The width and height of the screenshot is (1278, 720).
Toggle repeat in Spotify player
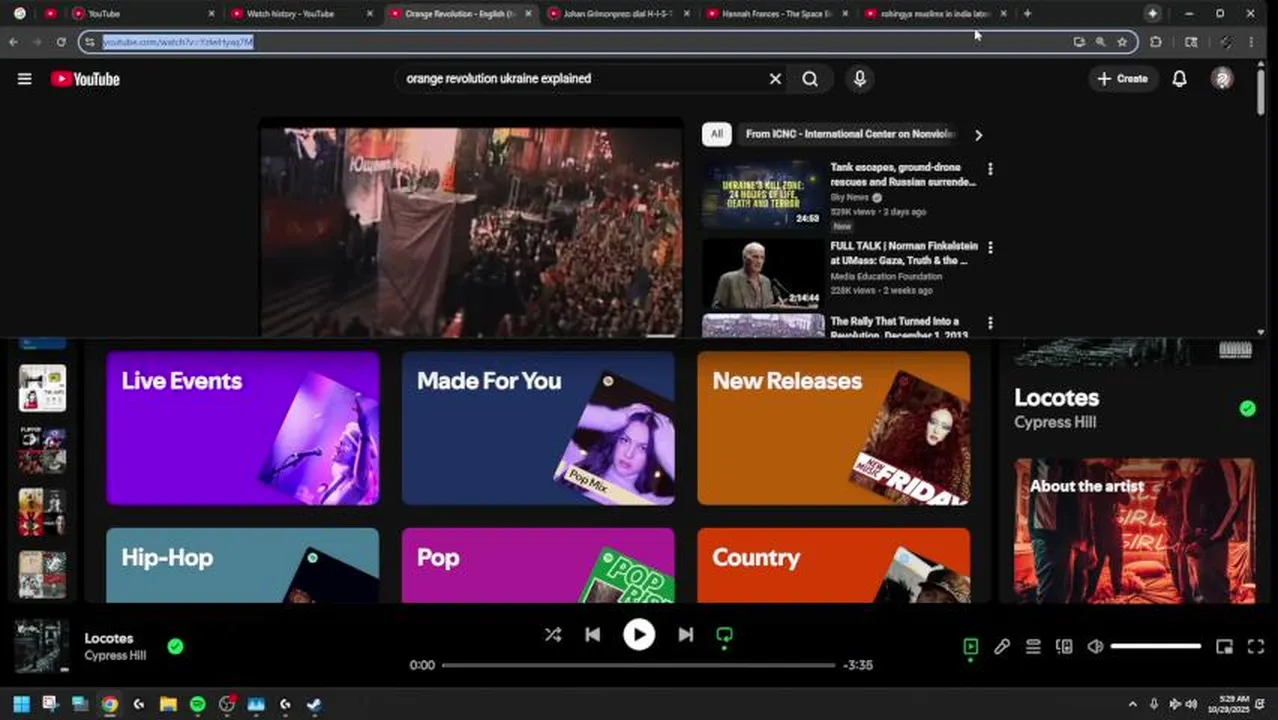(725, 635)
